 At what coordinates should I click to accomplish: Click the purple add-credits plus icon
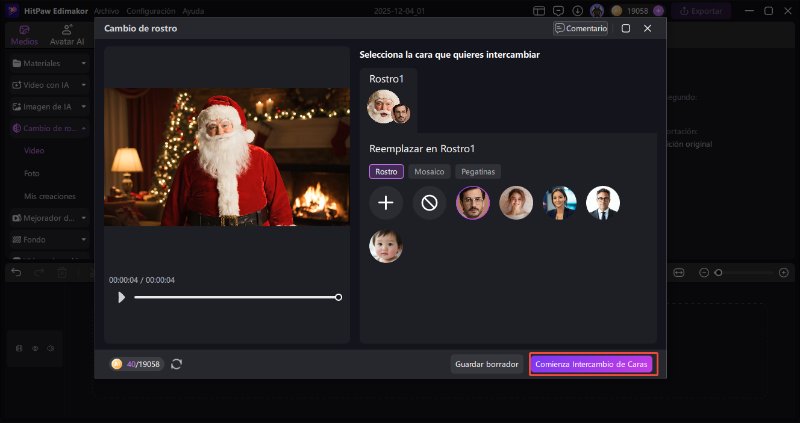658,11
